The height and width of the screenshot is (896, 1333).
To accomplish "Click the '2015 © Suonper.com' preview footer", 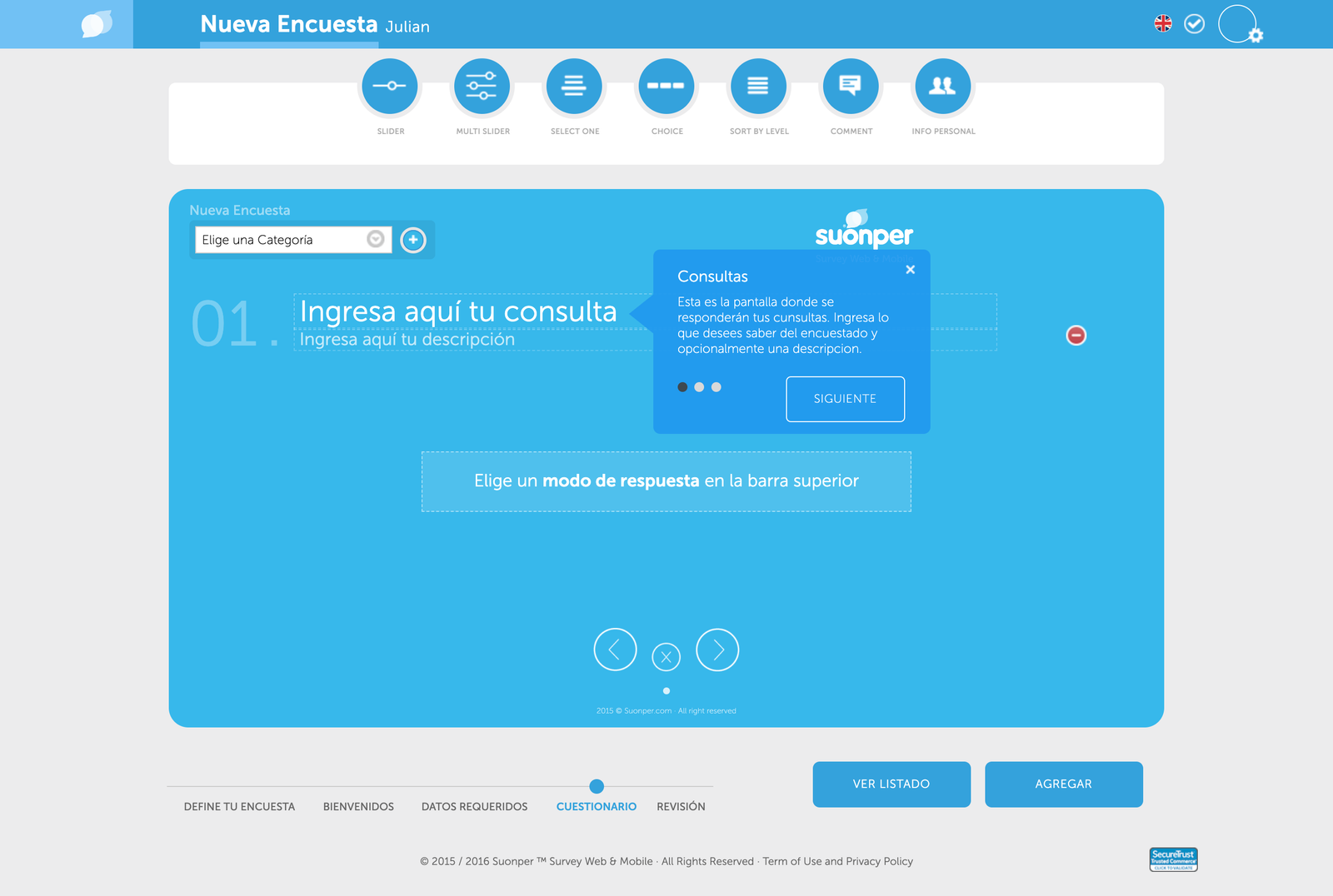I will [666, 711].
